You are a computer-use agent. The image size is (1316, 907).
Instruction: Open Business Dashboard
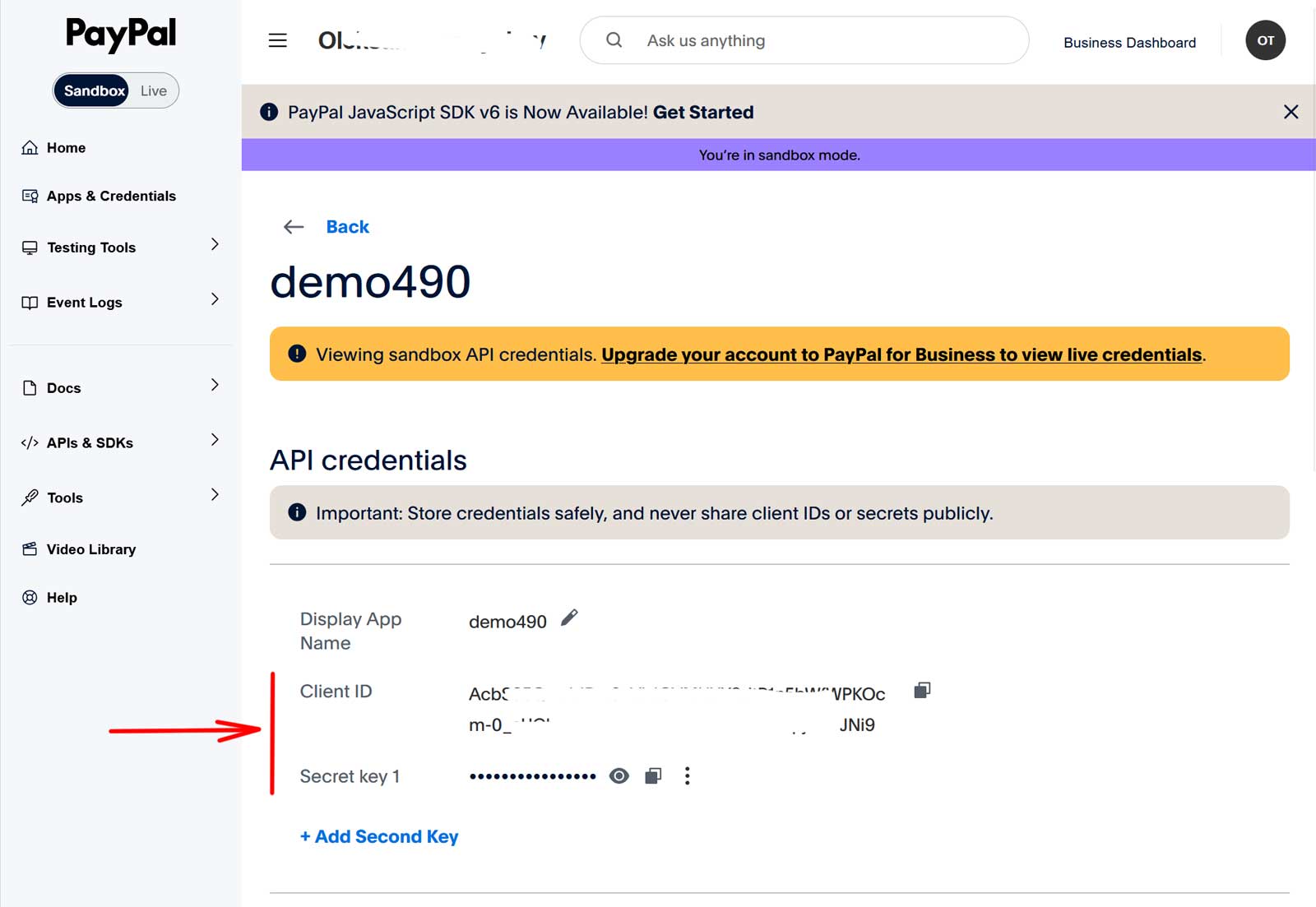pyautogui.click(x=1129, y=43)
